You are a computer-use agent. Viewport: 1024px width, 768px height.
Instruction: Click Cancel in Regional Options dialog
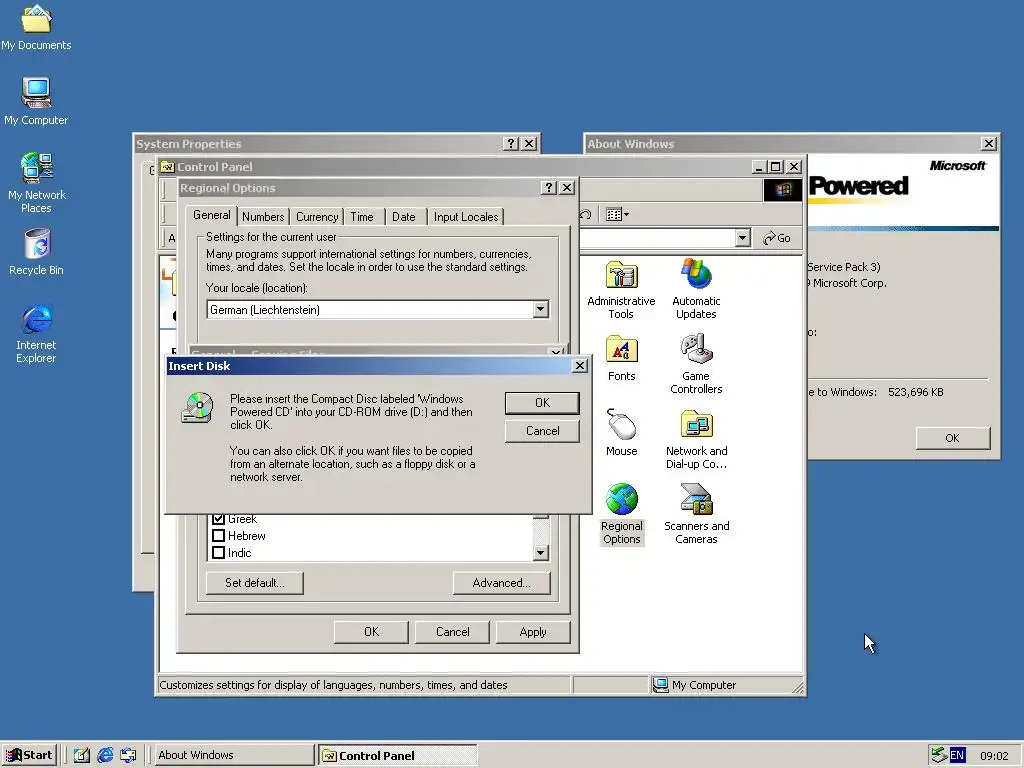pyautogui.click(x=453, y=632)
